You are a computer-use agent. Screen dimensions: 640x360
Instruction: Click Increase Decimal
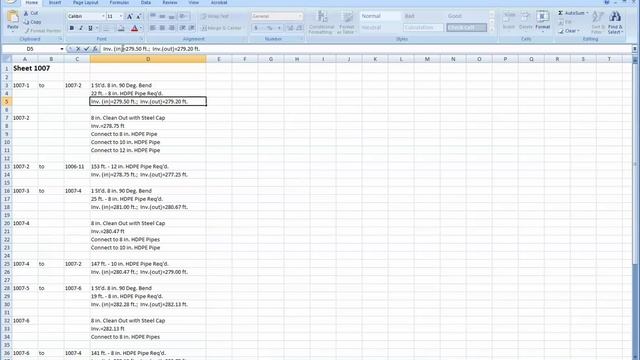click(x=290, y=28)
